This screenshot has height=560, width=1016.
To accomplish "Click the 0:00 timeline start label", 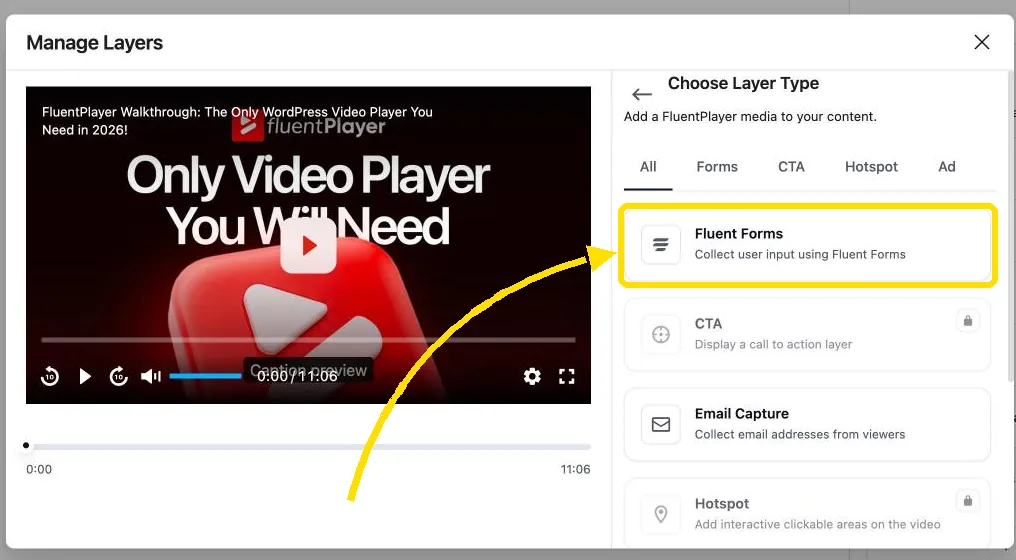I will (39, 469).
